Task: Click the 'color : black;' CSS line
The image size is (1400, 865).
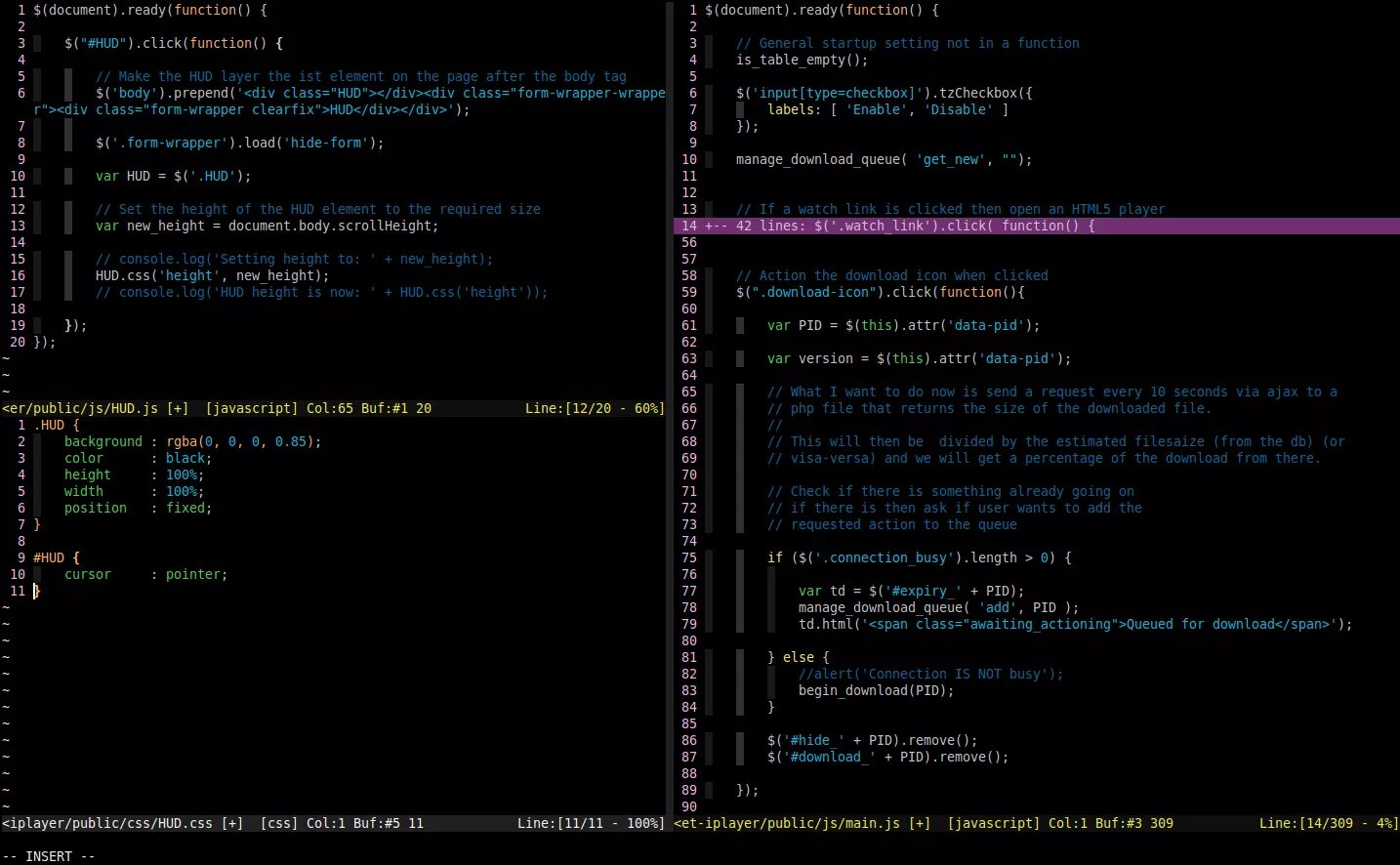Action: pyautogui.click(x=139, y=458)
